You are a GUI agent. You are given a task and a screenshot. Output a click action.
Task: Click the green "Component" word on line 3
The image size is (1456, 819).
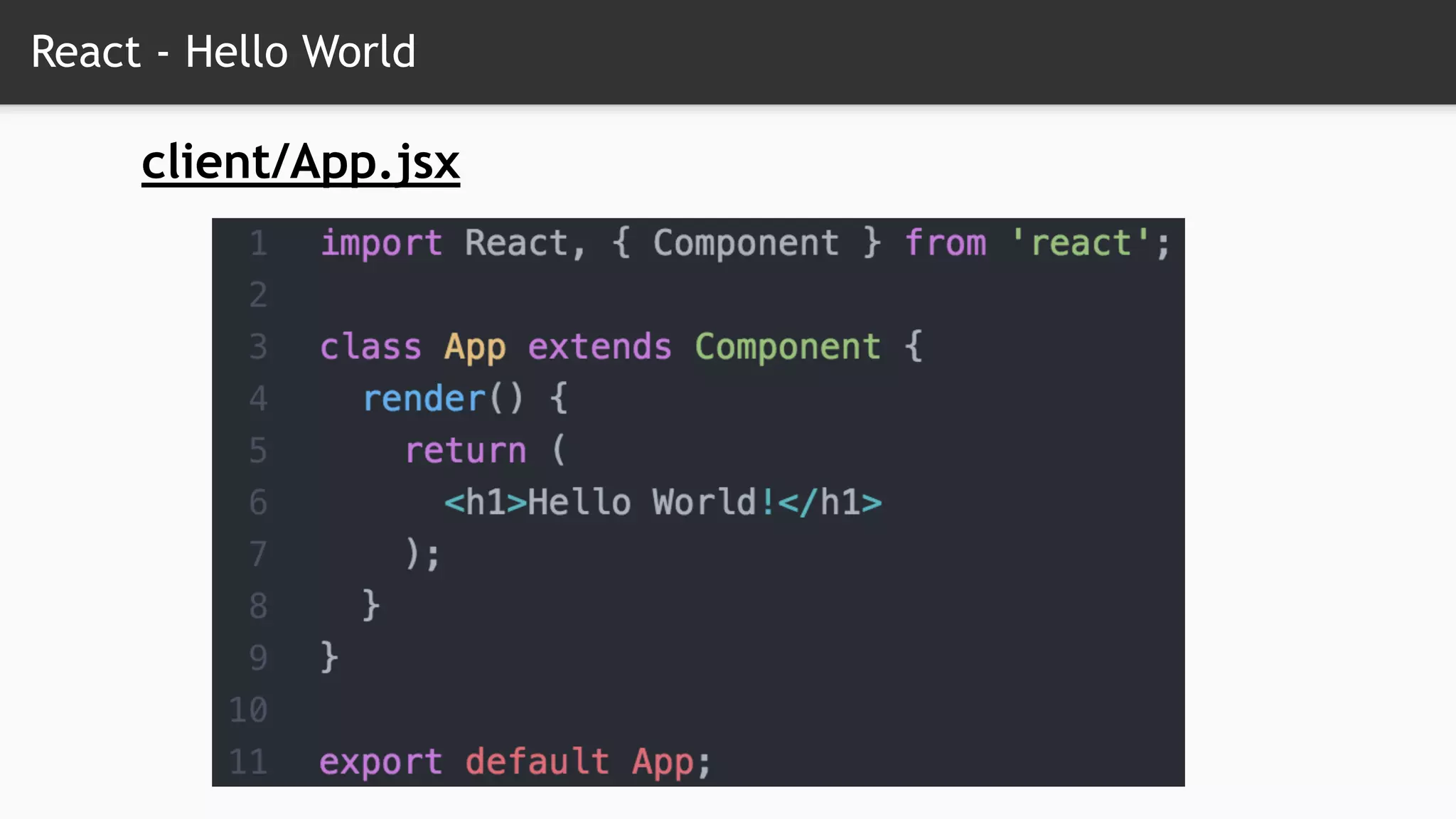(788, 348)
